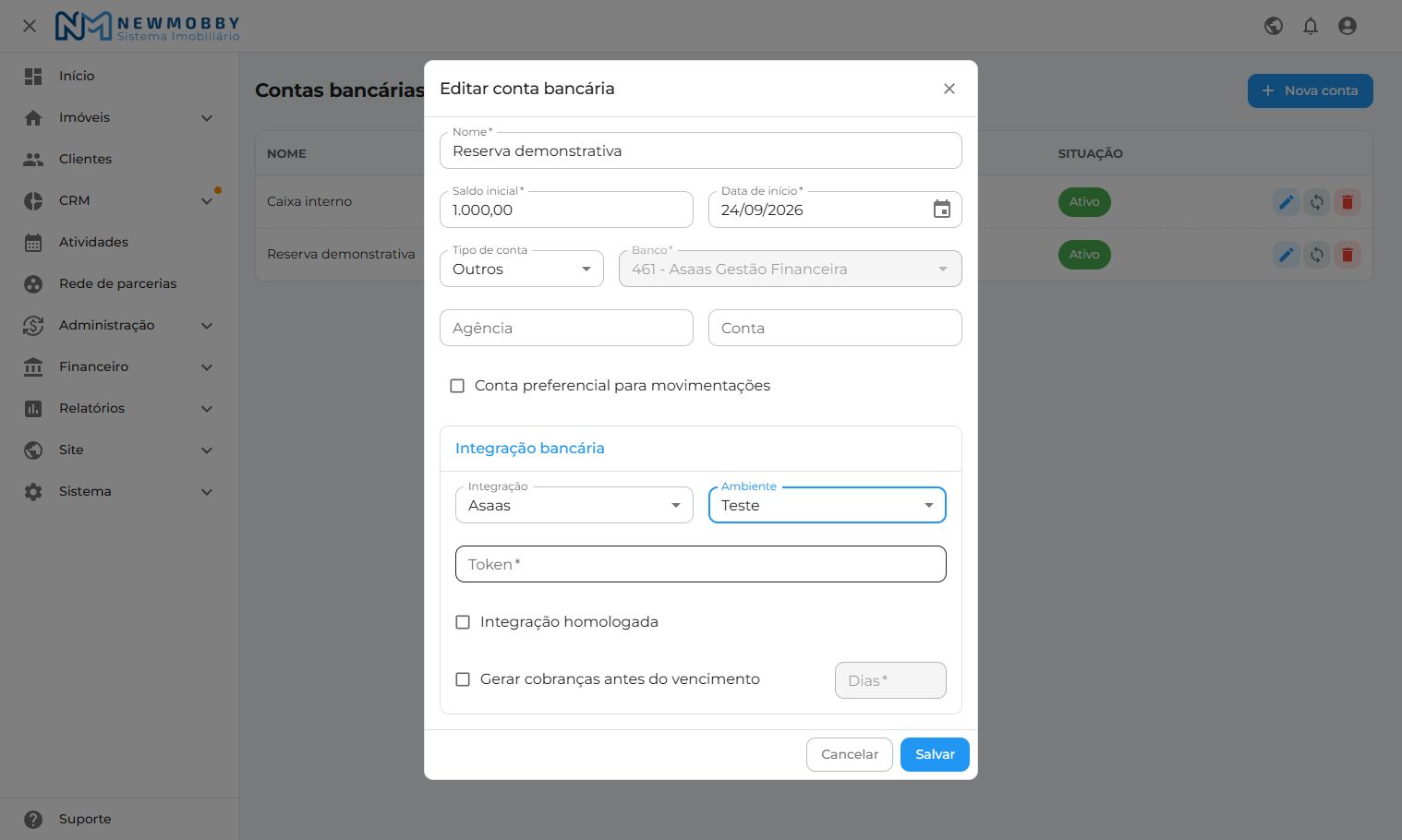Open Atividades in sidebar
The width and height of the screenshot is (1402, 840).
[x=119, y=243]
